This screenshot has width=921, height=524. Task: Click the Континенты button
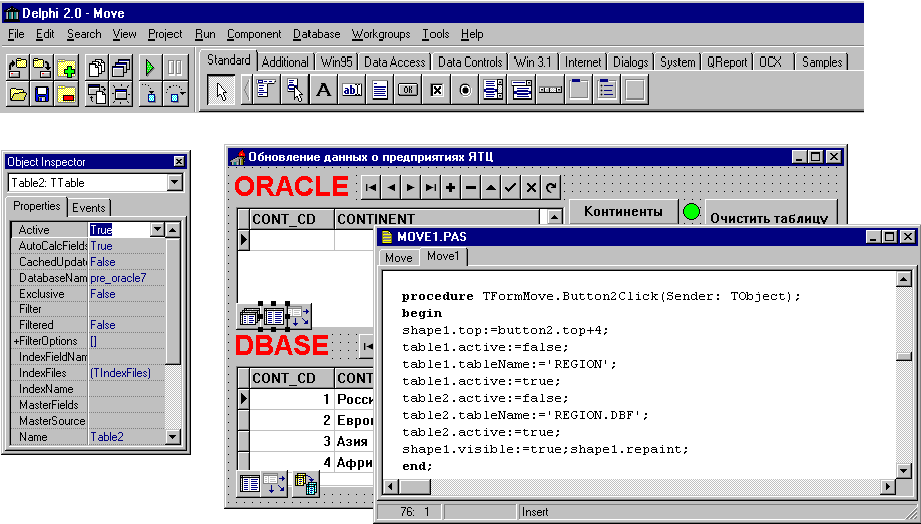pos(622,212)
